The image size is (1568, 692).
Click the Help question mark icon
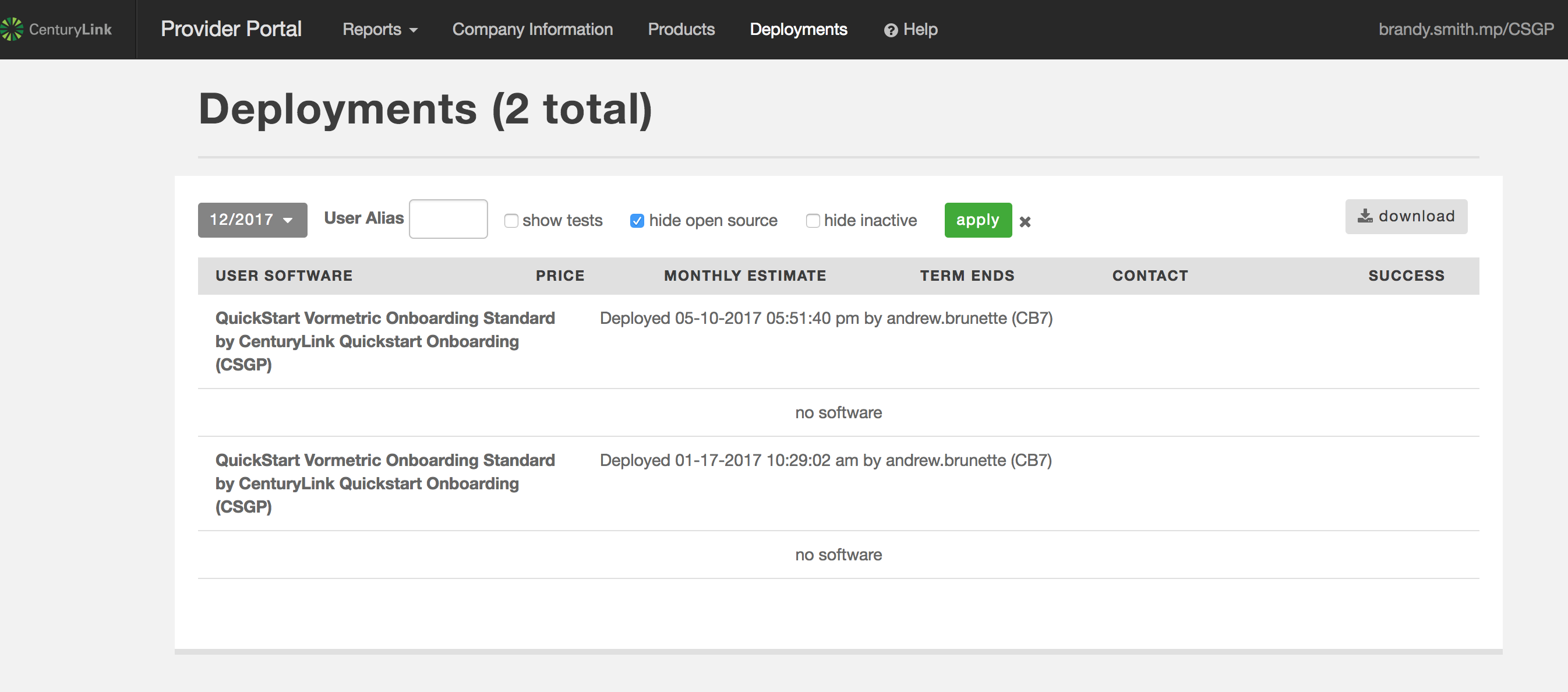pyautogui.click(x=891, y=30)
